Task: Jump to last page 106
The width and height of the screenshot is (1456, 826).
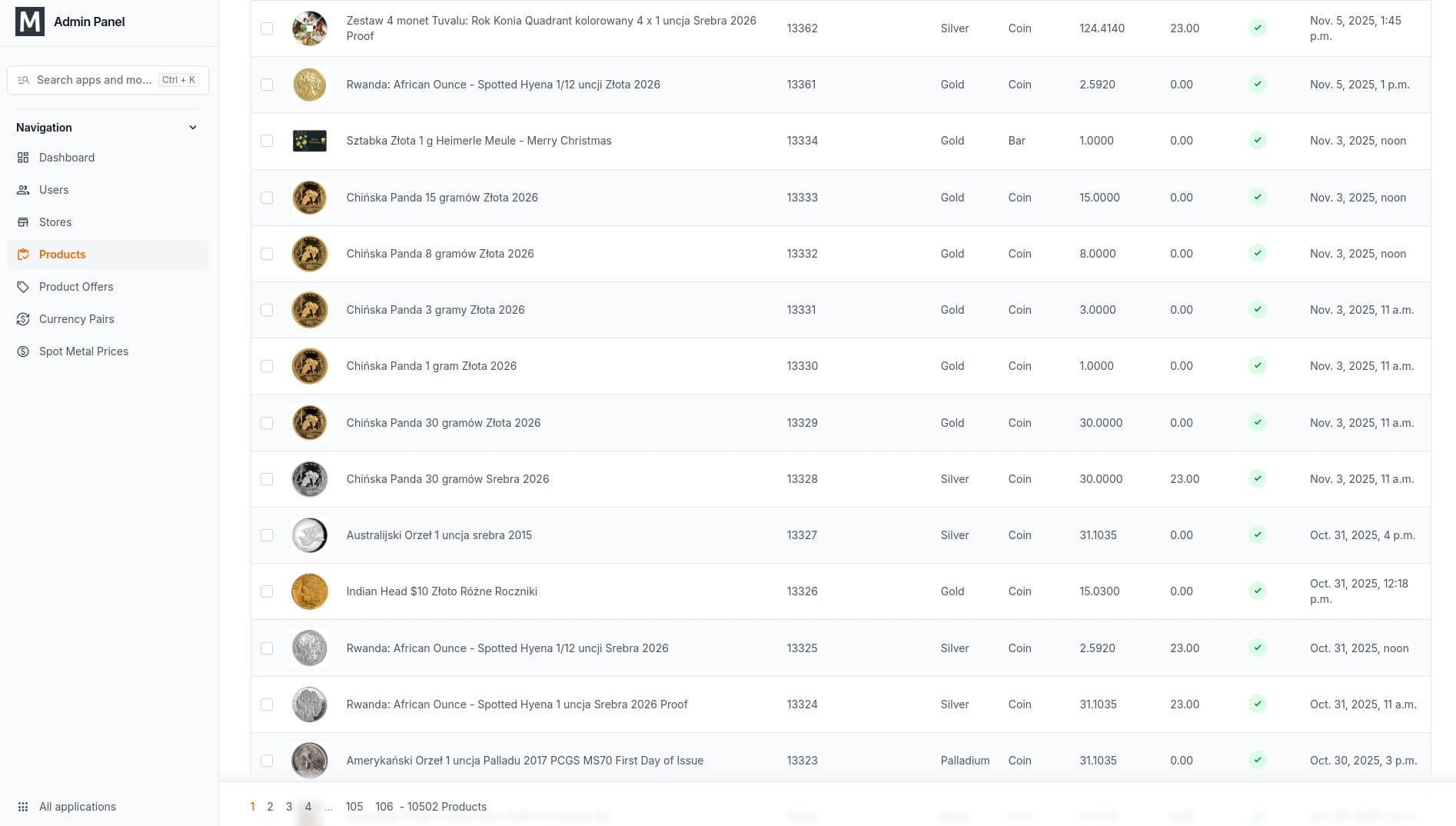Action: [384, 807]
